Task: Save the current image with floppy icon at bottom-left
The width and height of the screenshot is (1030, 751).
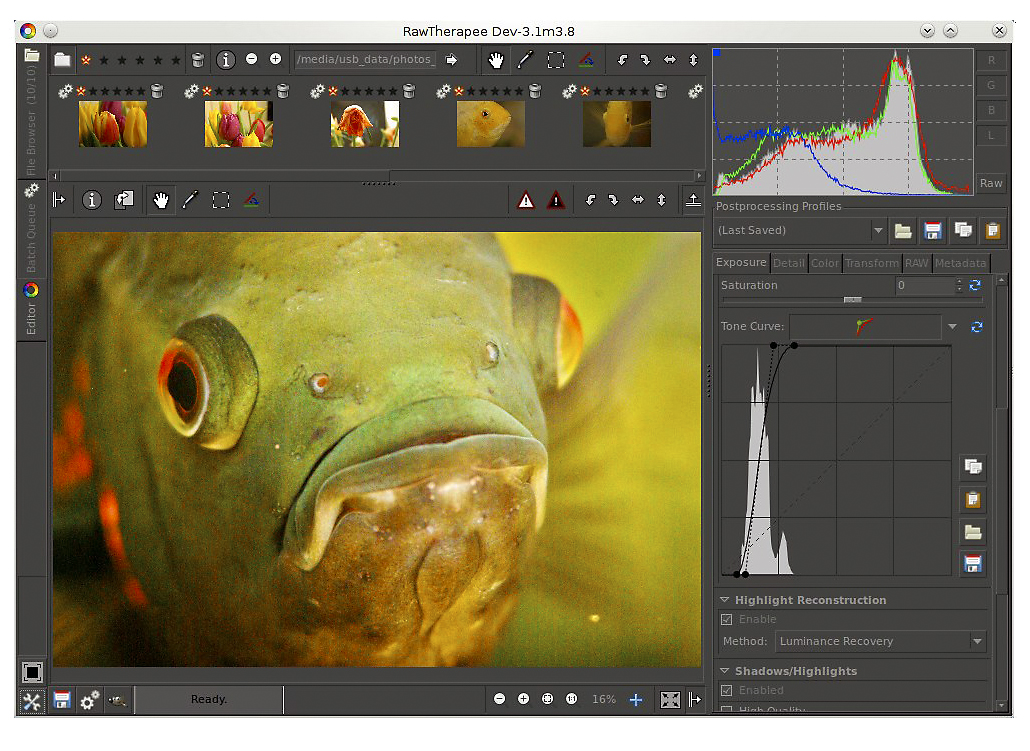Action: click(x=62, y=700)
